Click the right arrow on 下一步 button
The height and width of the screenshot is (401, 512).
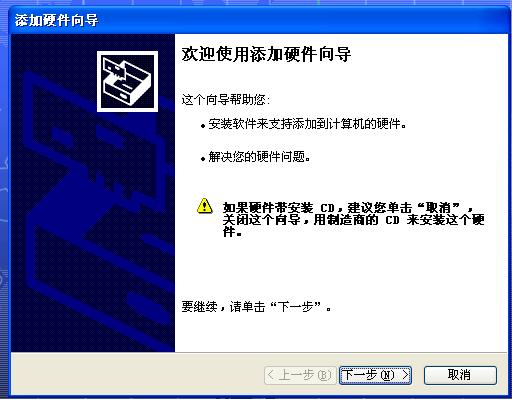coord(405,375)
